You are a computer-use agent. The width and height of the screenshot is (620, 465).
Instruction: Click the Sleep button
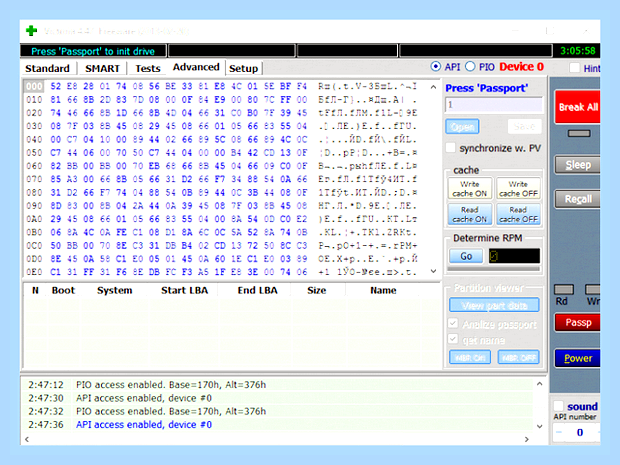tap(578, 165)
